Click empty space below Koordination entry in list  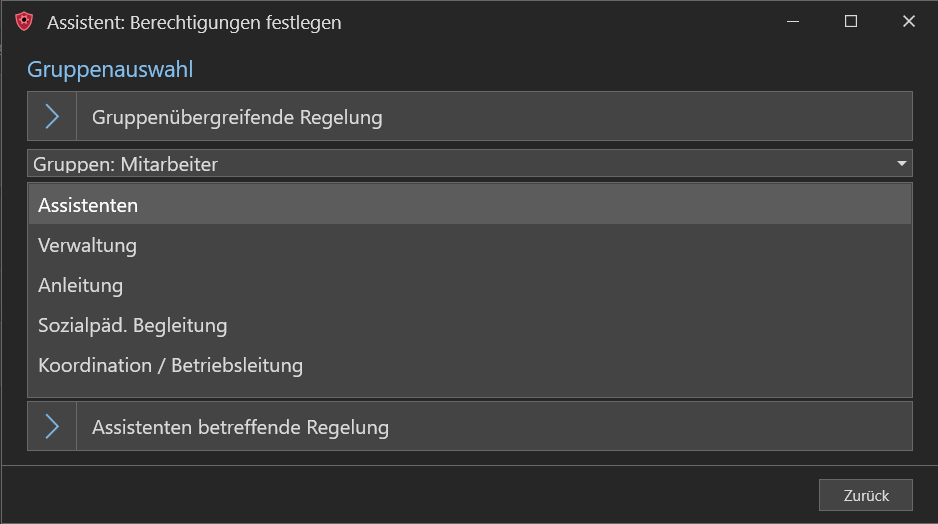(x=470, y=391)
